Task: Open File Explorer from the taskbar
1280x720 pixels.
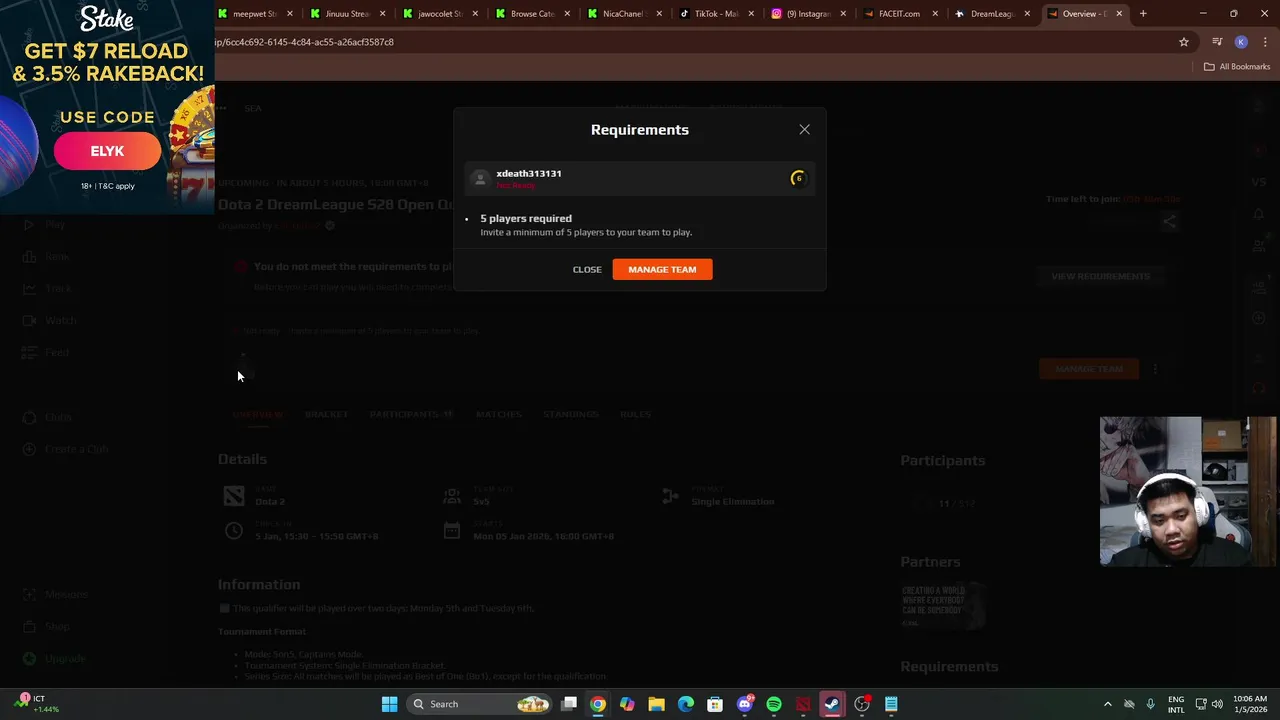Action: (x=656, y=704)
